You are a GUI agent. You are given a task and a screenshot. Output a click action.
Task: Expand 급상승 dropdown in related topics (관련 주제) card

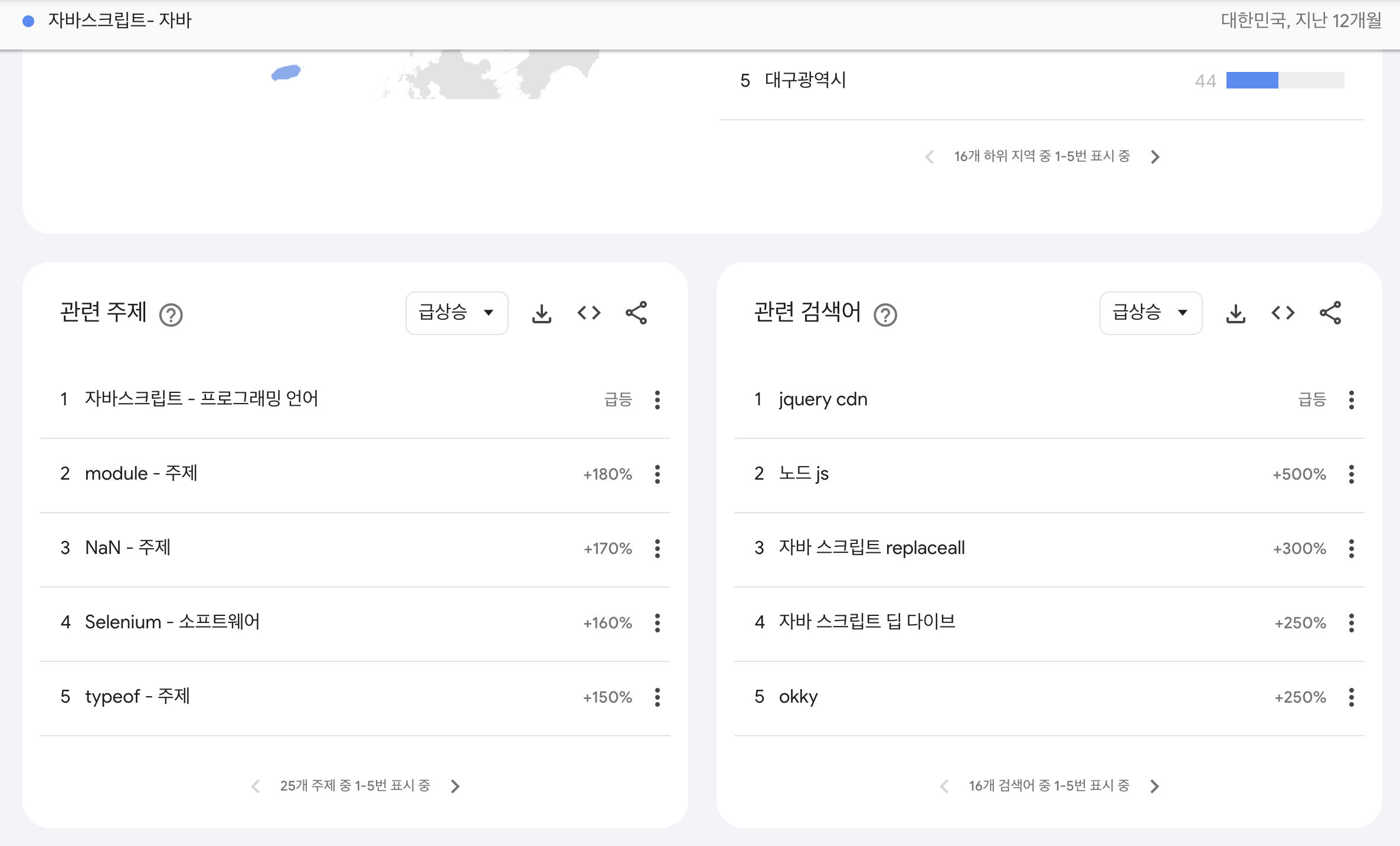(456, 313)
